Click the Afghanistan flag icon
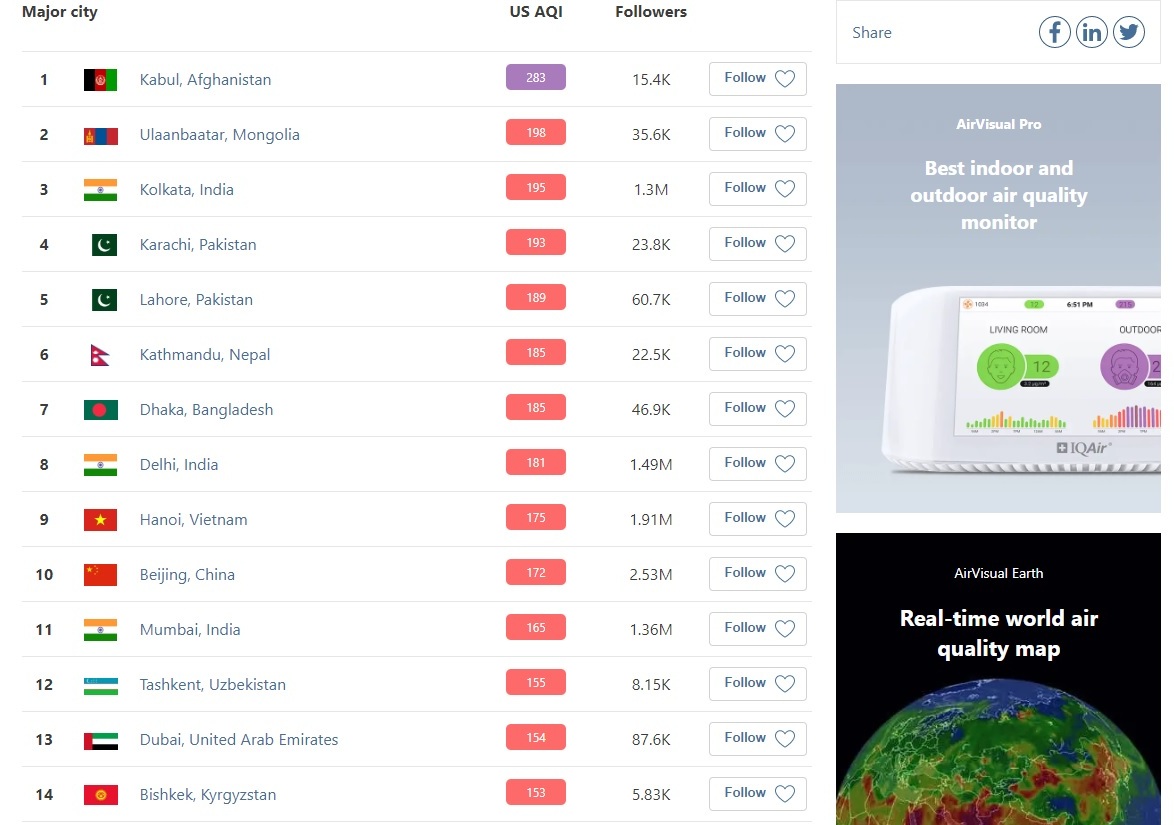 (100, 80)
